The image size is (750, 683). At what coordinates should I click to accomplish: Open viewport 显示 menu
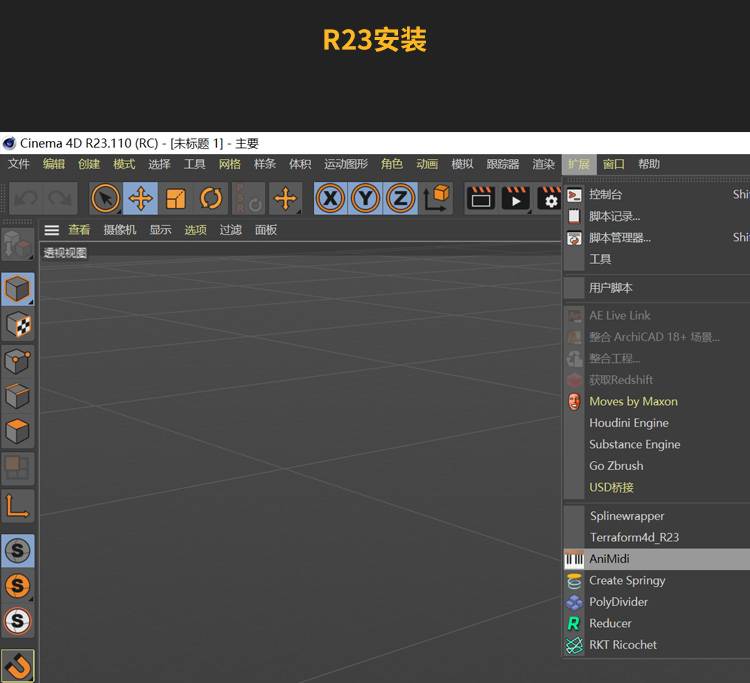click(x=160, y=230)
